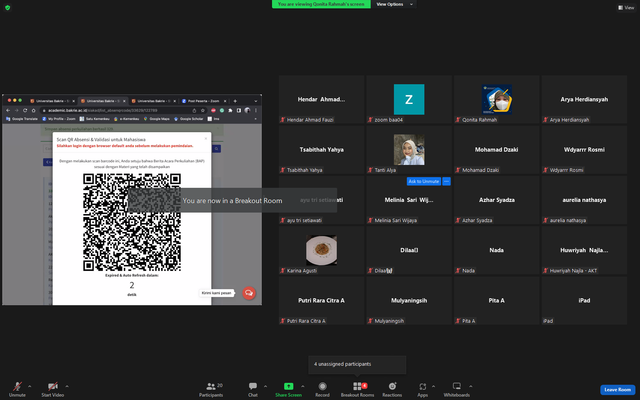Open Breakout Rooms from toolbar
640x400 pixels.
(358, 389)
